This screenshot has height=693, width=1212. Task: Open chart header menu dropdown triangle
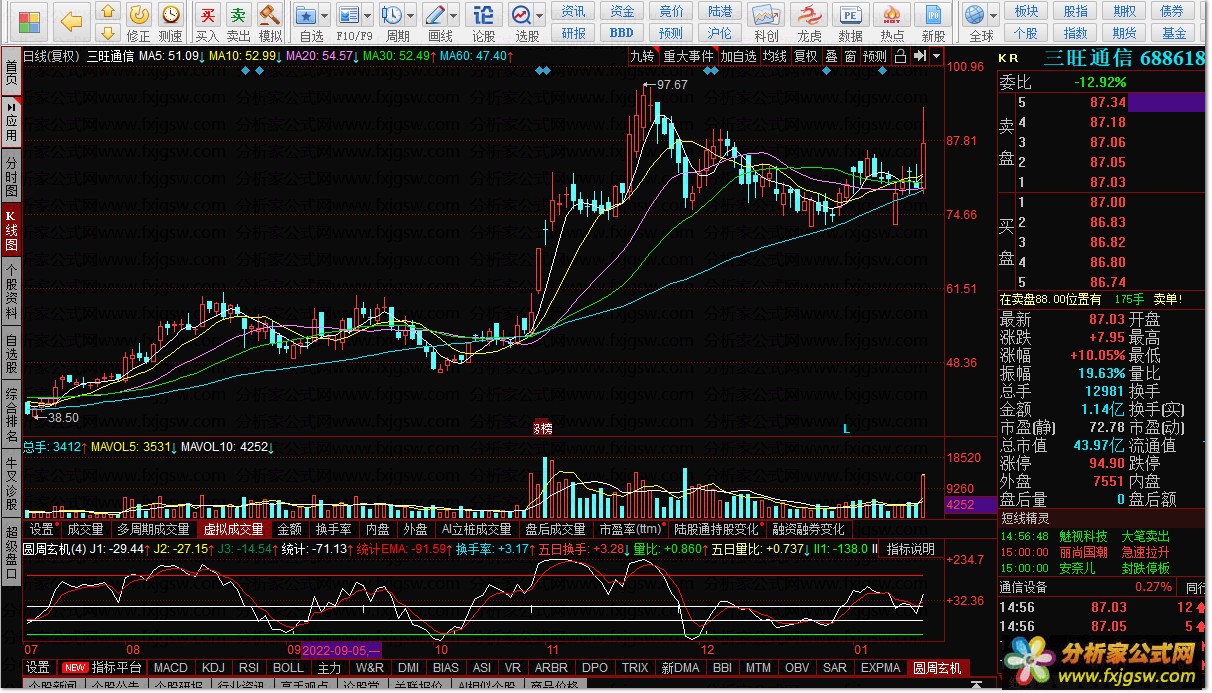click(x=936, y=56)
